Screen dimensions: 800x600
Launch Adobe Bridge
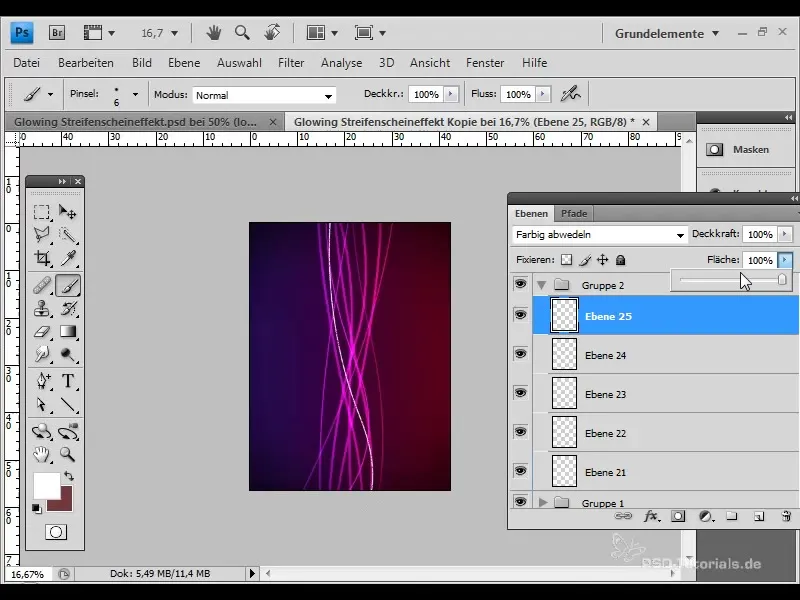[57, 33]
